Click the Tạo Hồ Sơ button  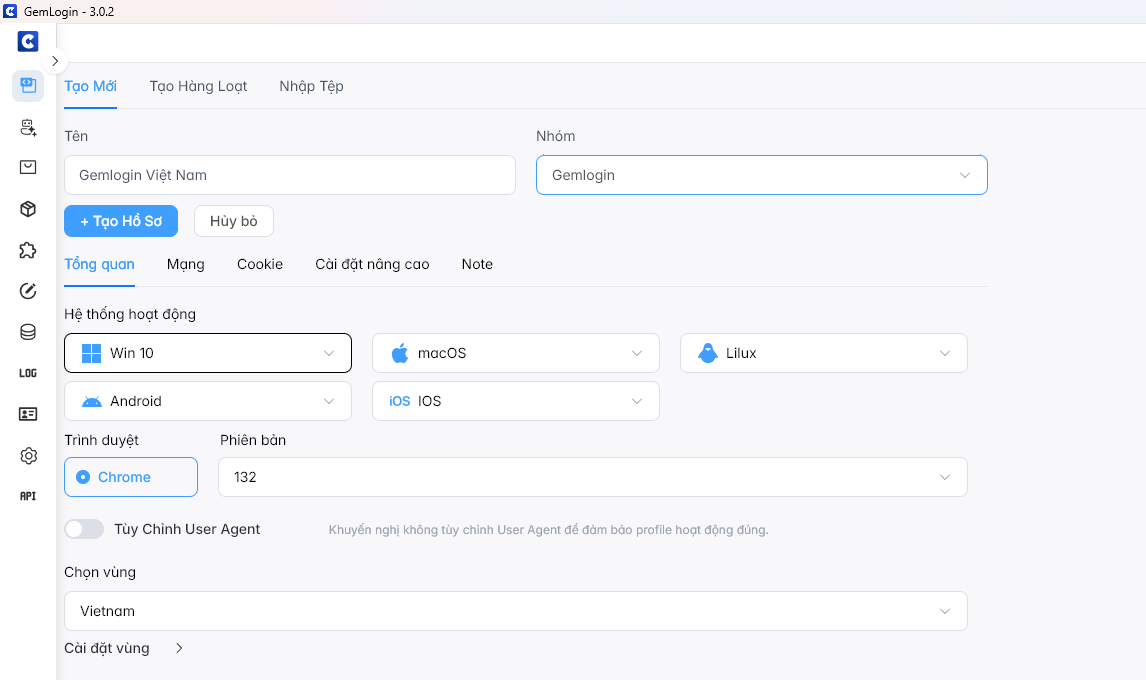click(121, 221)
